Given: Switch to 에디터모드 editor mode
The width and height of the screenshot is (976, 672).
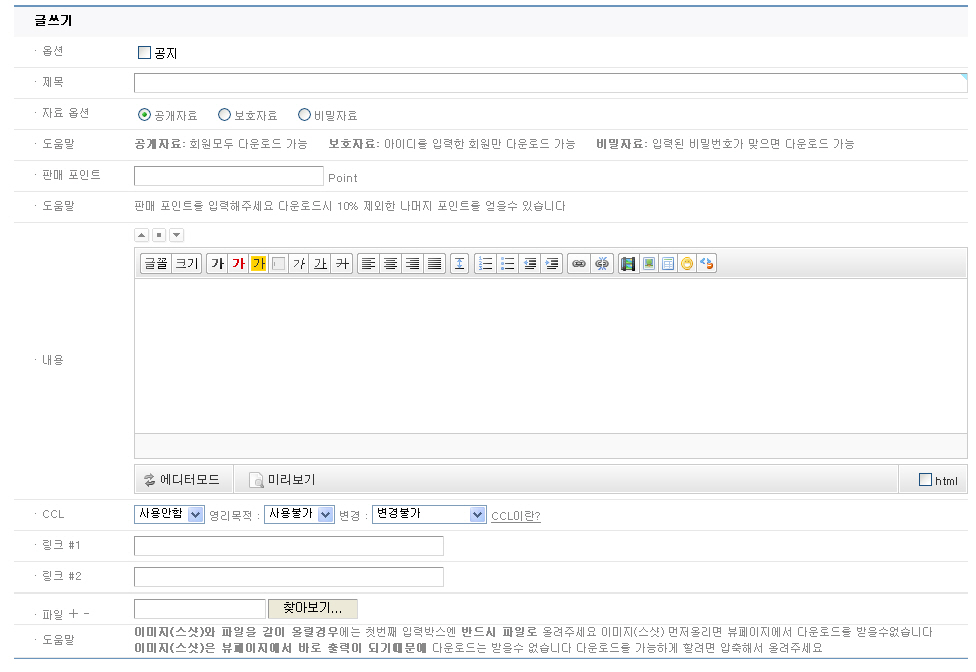Looking at the screenshot, I should click(182, 480).
